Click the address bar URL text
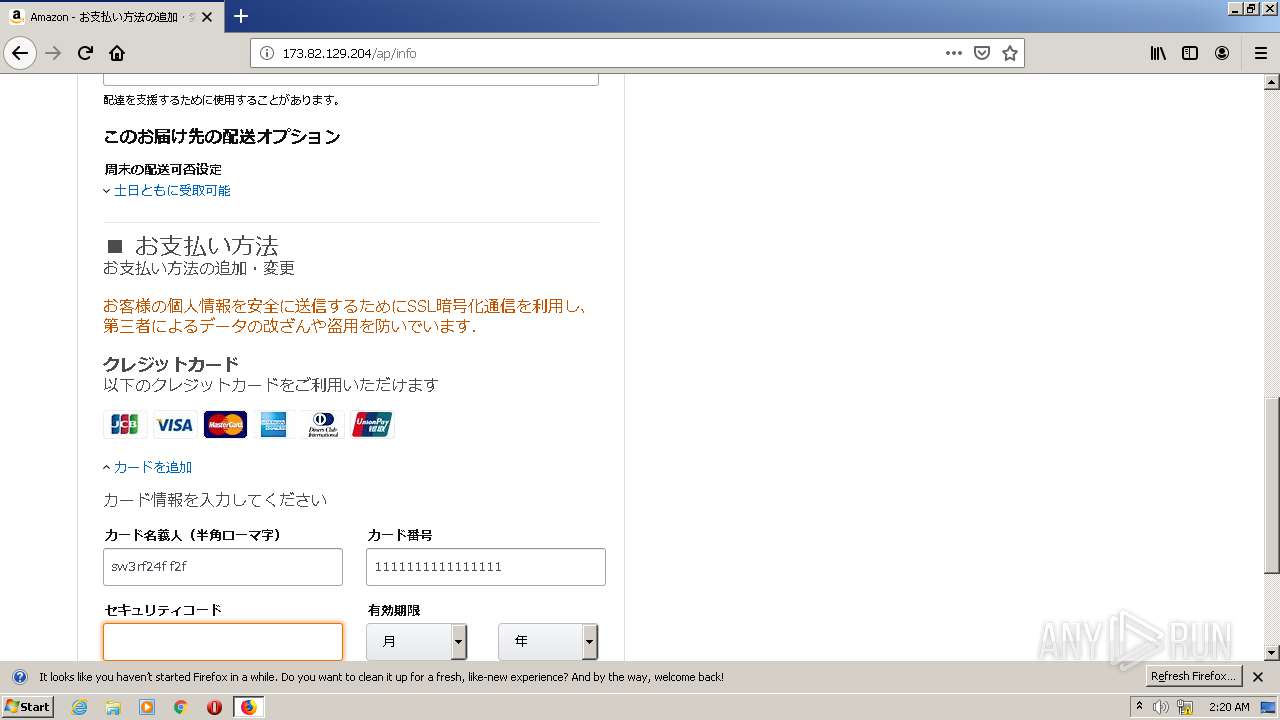The width and height of the screenshot is (1280, 720). pos(349,53)
